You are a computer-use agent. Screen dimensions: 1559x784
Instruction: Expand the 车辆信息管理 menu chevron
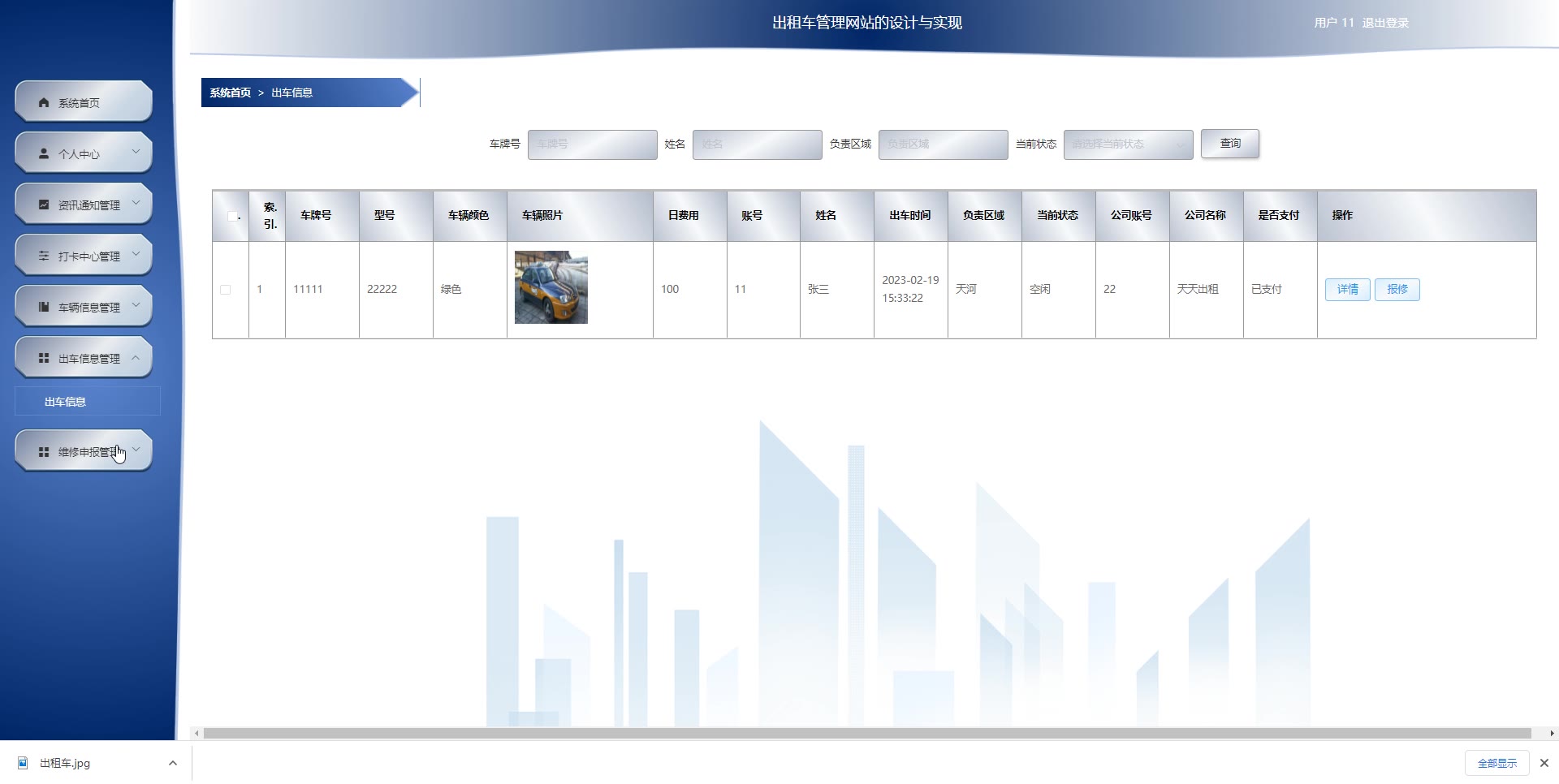(136, 305)
